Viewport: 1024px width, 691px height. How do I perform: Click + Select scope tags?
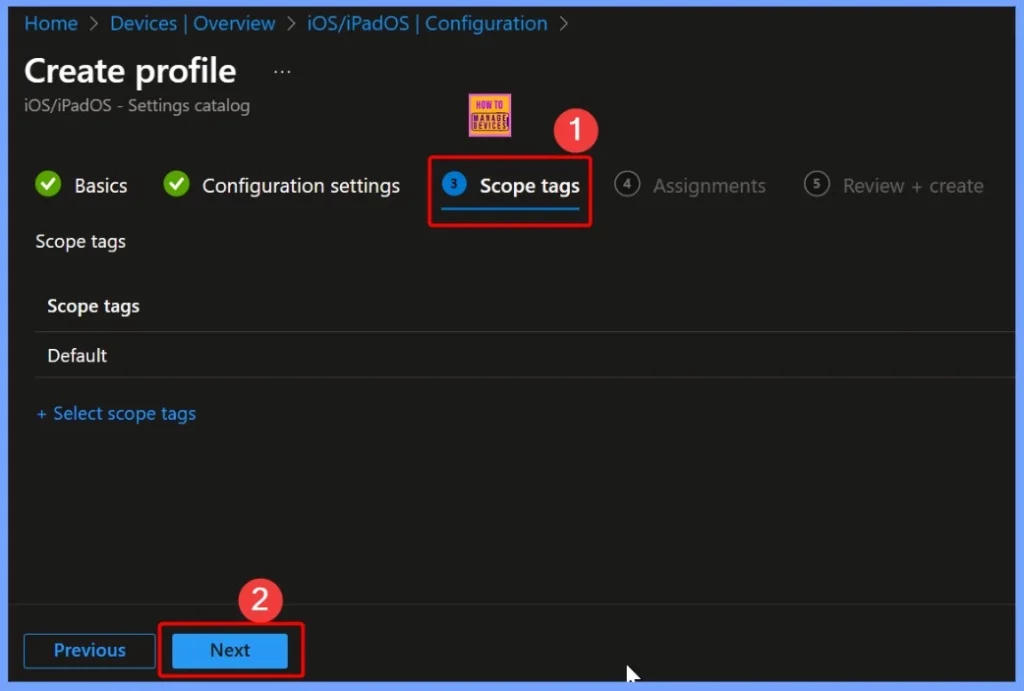point(116,413)
